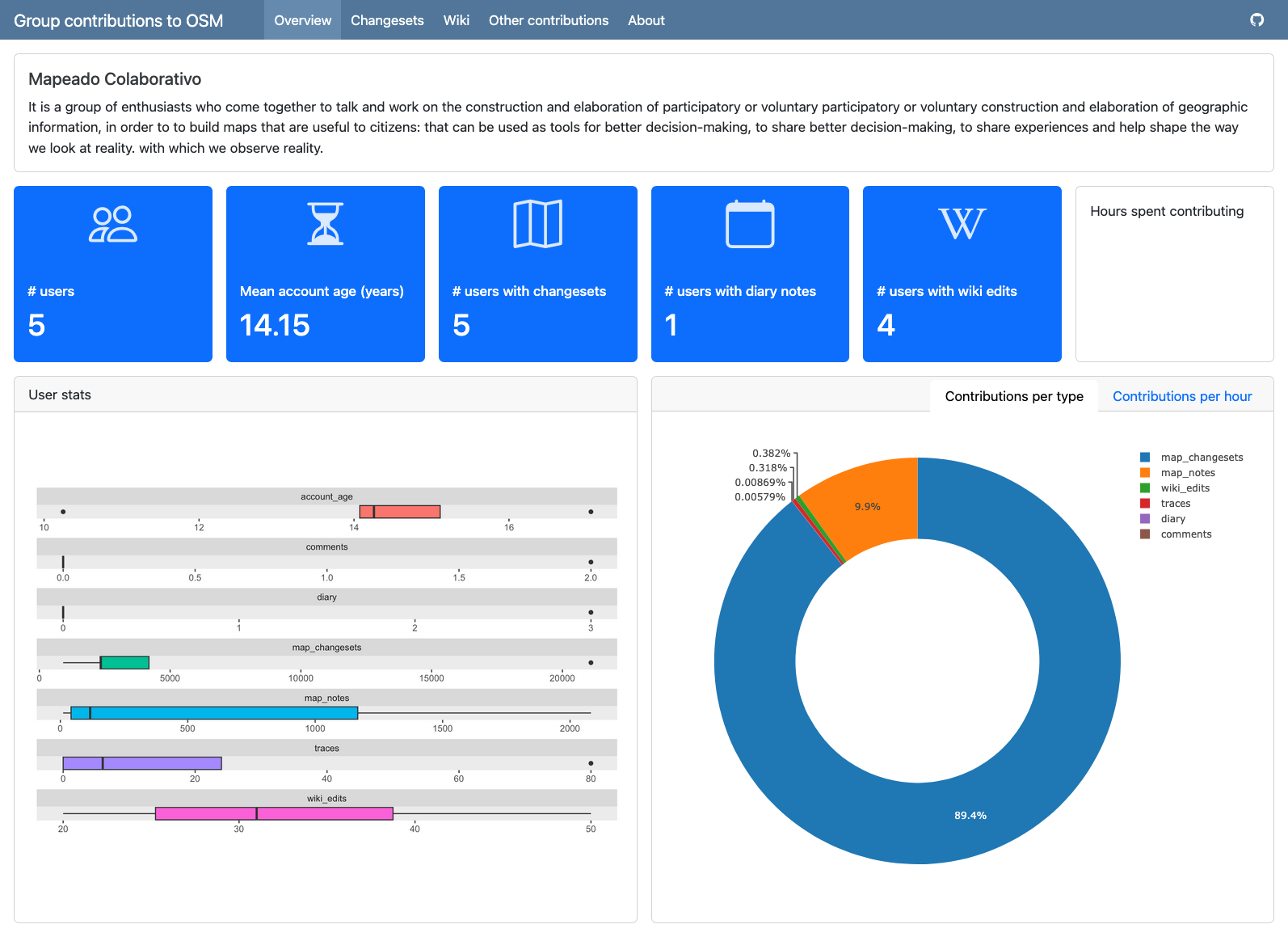This screenshot has width=1288, height=937.
Task: Click the Mean account age card value 14.15
Action: (275, 325)
